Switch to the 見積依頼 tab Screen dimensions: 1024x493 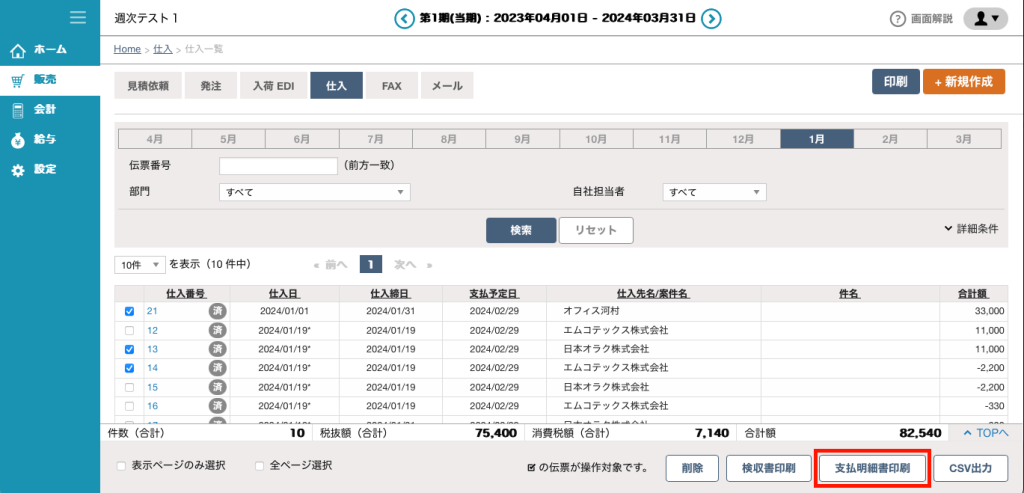(x=148, y=86)
